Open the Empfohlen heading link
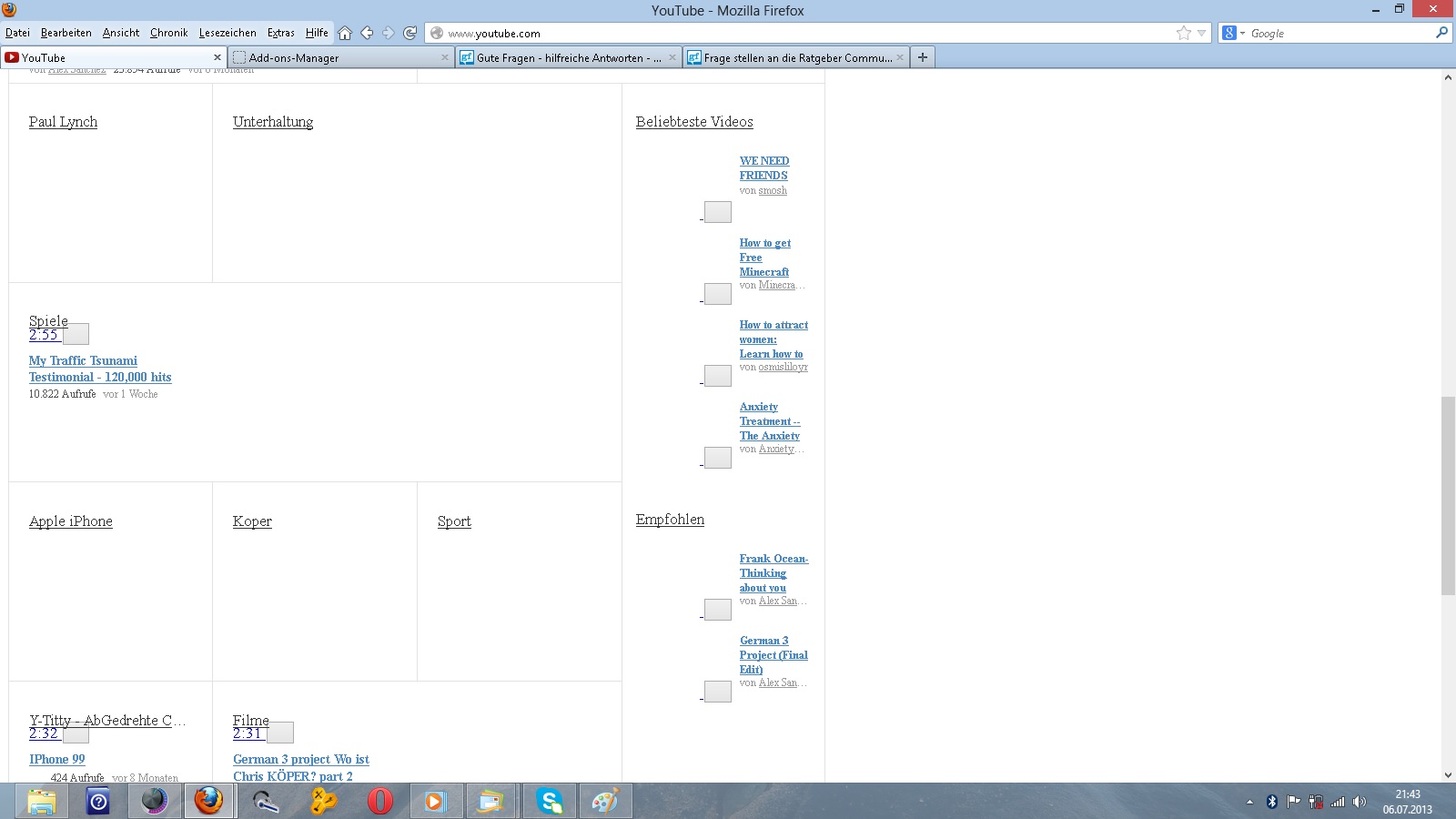This screenshot has height=819, width=1456. (670, 520)
